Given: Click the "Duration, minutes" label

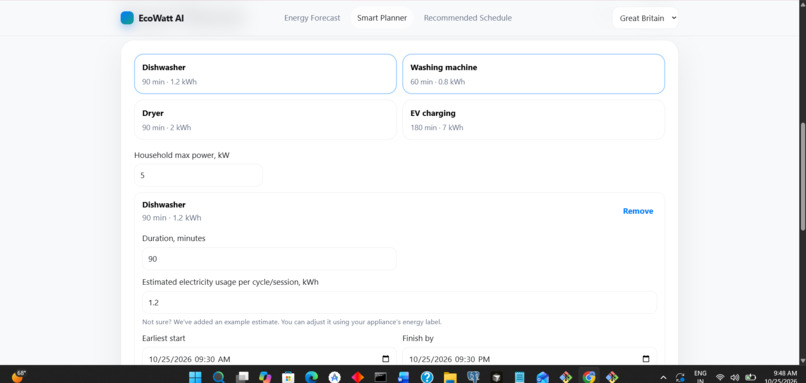Looking at the screenshot, I should coord(174,238).
